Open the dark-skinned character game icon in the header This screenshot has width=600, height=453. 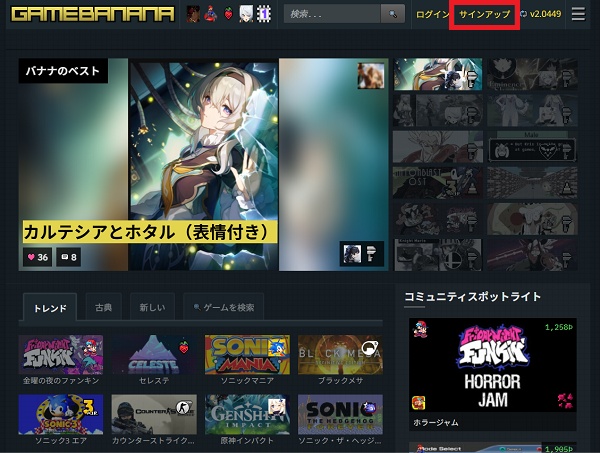click(x=193, y=14)
